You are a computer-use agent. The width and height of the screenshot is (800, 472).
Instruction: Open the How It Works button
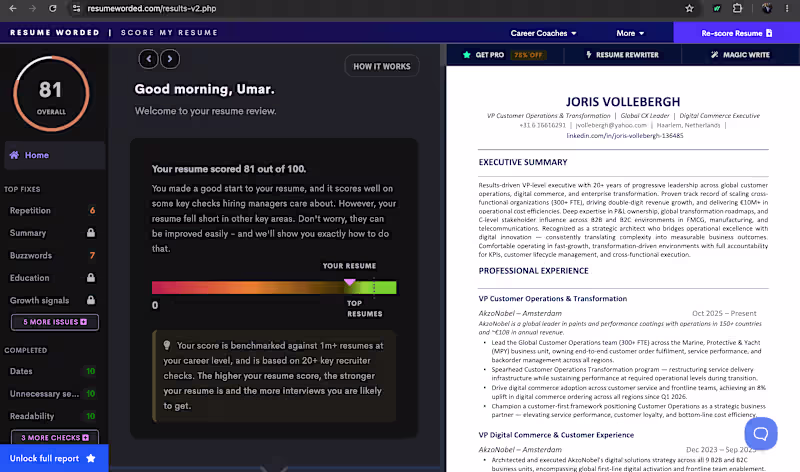coord(382,66)
